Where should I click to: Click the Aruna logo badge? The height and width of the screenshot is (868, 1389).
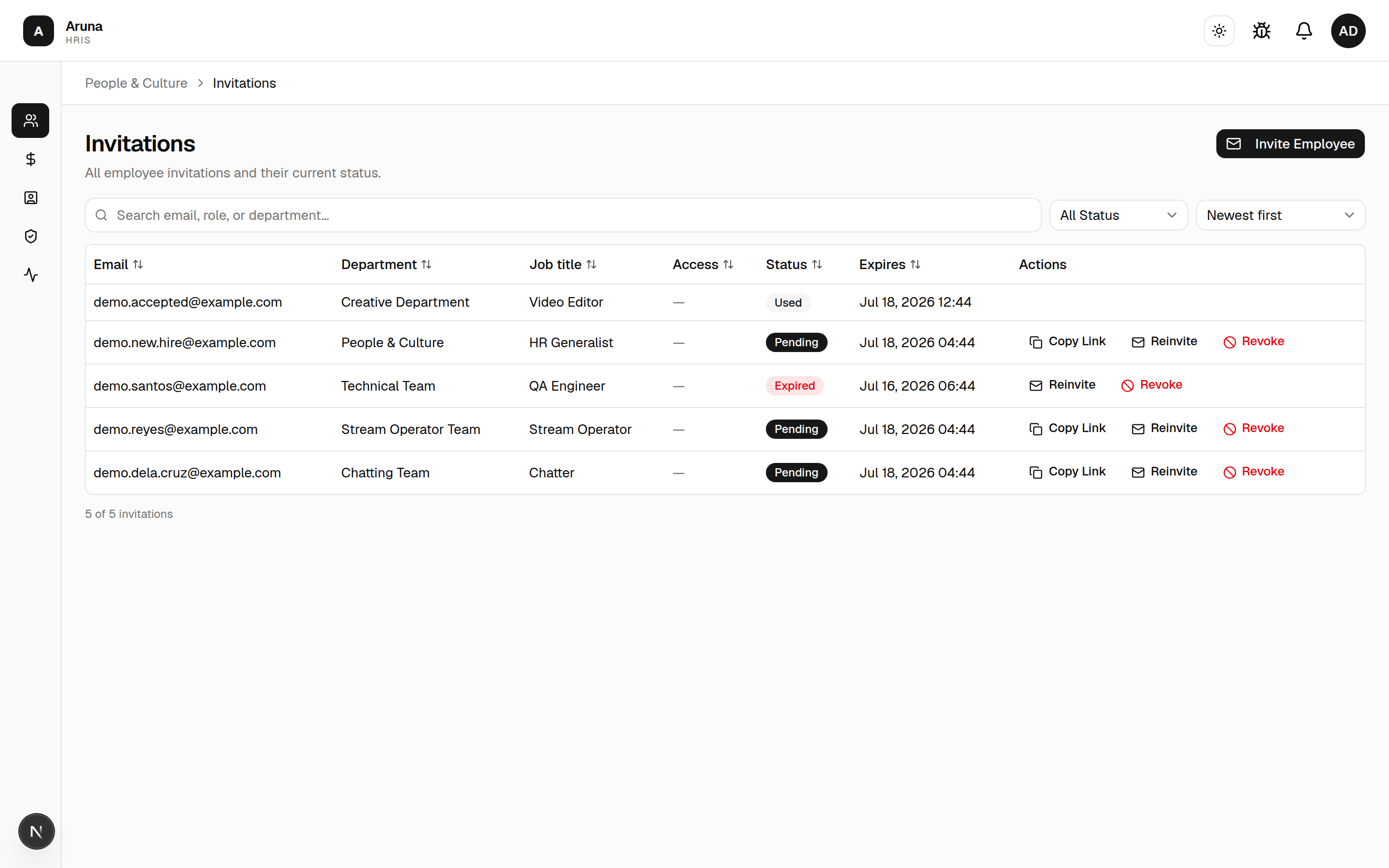pyautogui.click(x=39, y=31)
